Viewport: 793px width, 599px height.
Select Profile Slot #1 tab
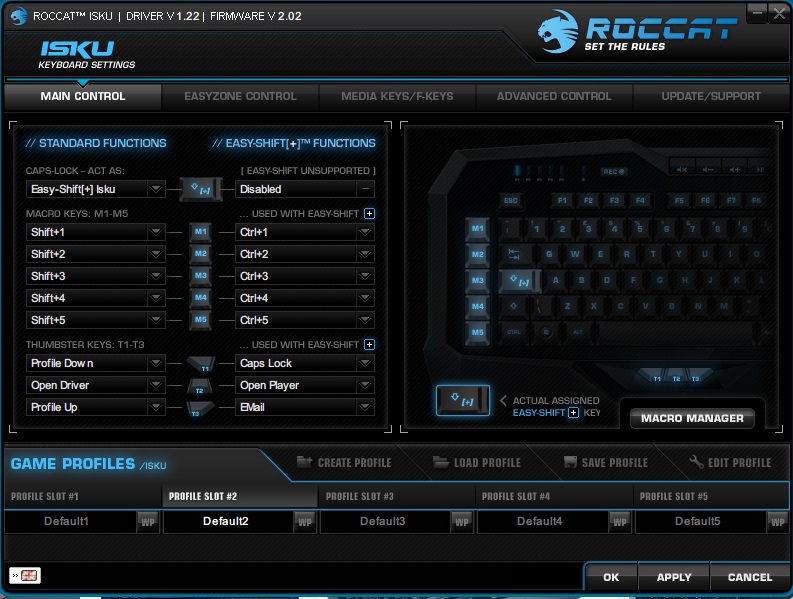[83, 496]
